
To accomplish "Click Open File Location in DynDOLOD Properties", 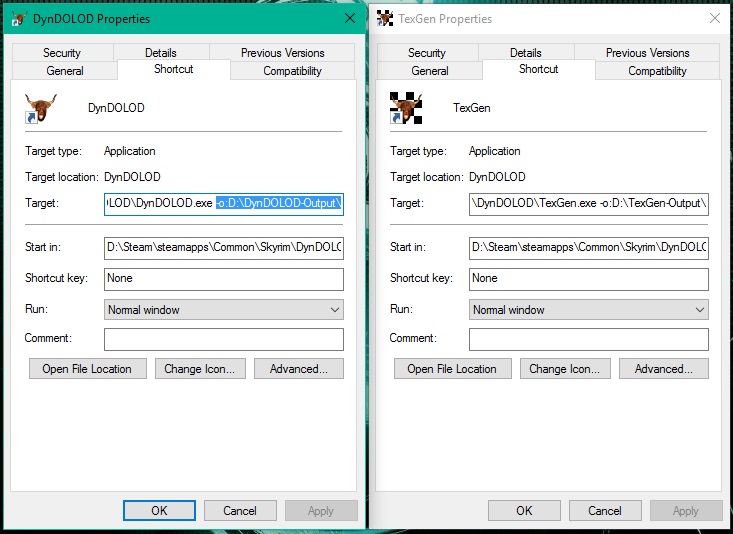I will coord(88,368).
